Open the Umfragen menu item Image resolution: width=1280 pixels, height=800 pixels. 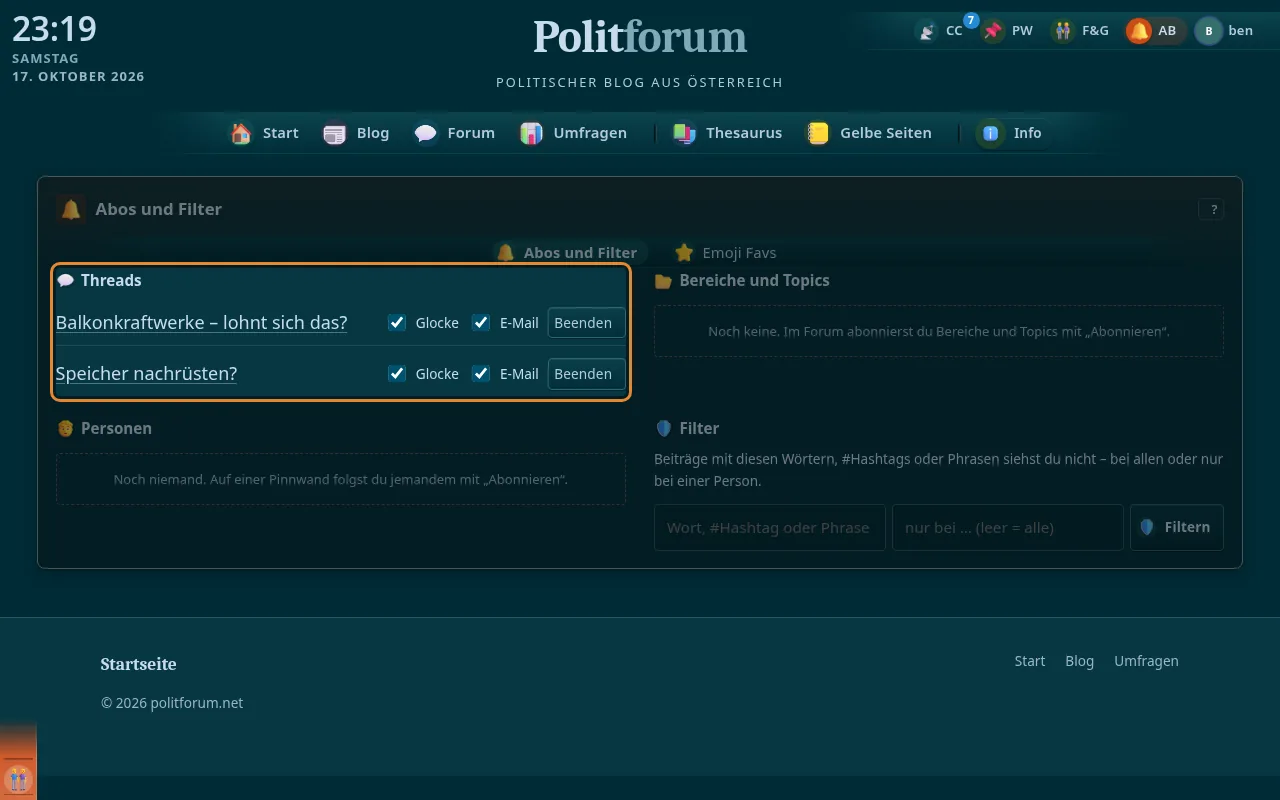click(x=575, y=133)
